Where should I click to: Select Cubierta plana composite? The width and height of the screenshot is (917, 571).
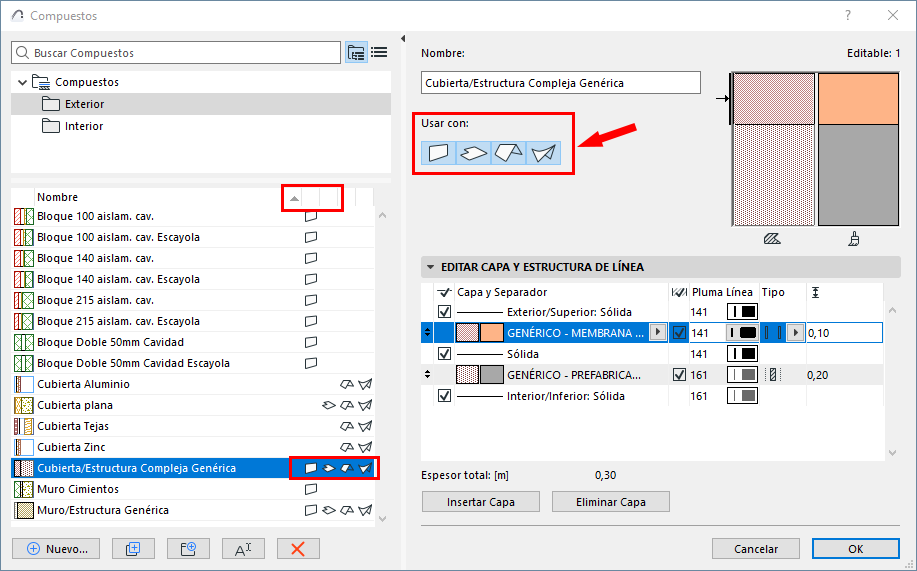pyautogui.click(x=193, y=405)
